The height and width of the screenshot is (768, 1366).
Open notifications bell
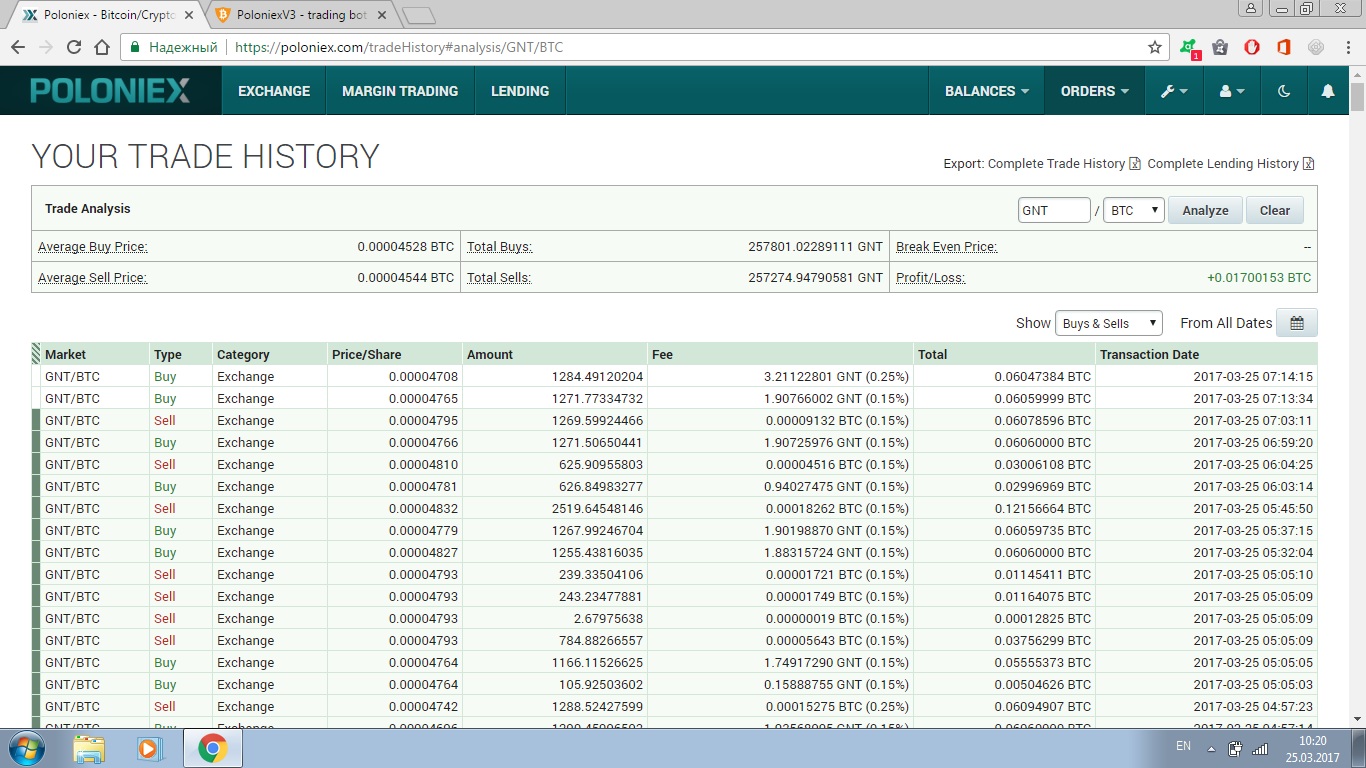[x=1328, y=91]
